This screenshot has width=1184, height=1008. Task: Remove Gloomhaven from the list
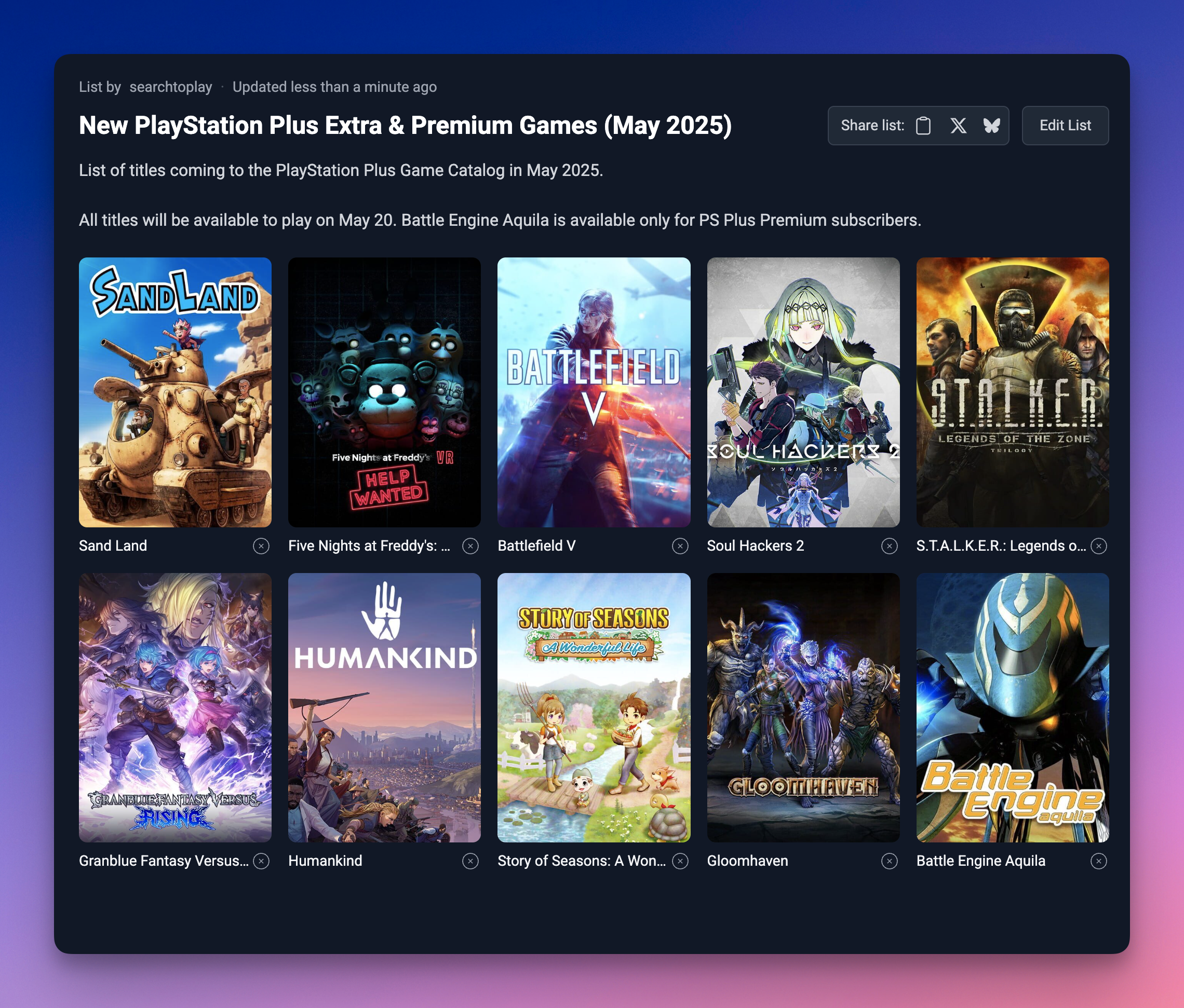tap(889, 861)
